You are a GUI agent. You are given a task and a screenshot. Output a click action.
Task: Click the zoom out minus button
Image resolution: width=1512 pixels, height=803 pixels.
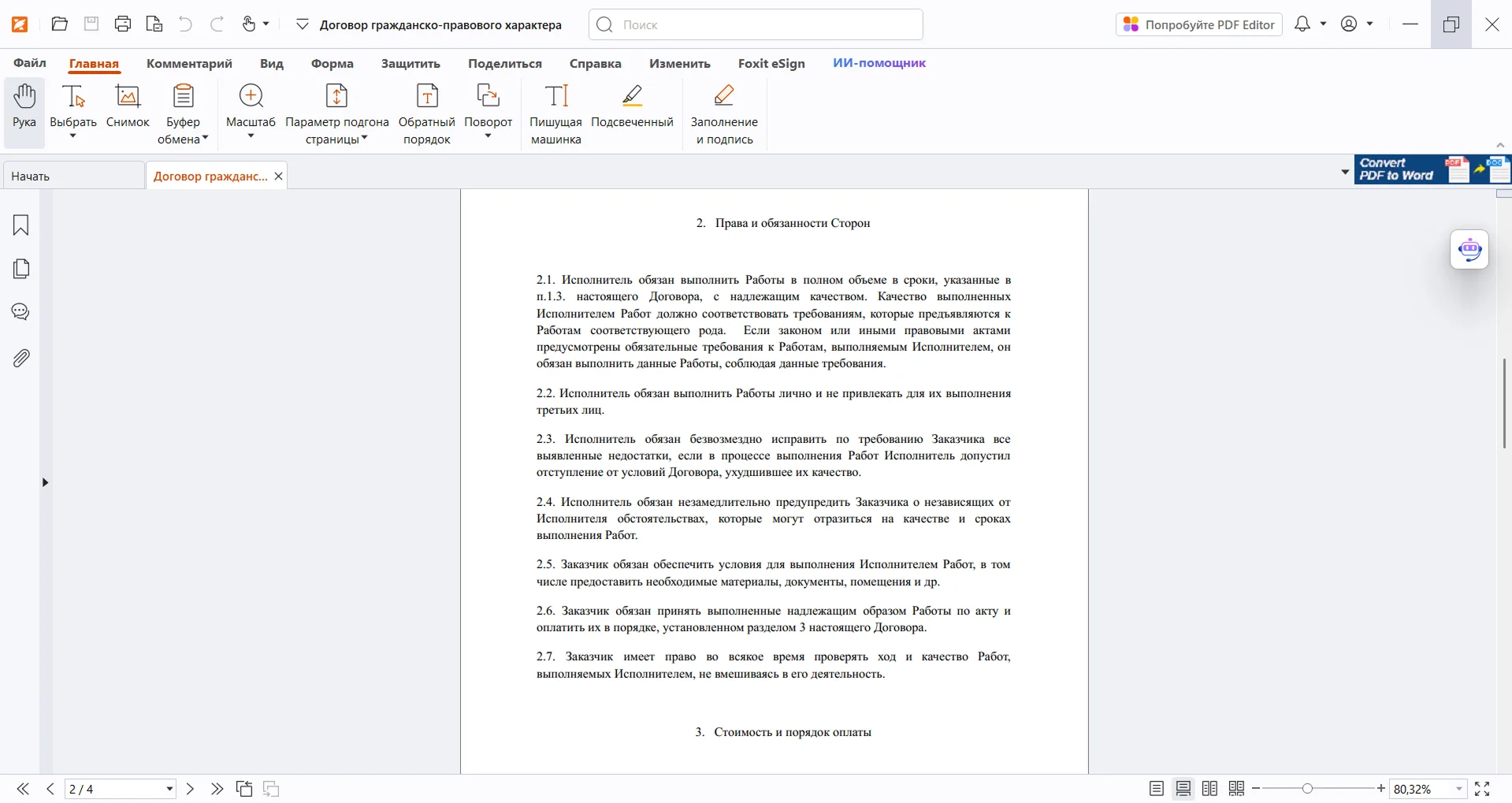pos(1256,789)
